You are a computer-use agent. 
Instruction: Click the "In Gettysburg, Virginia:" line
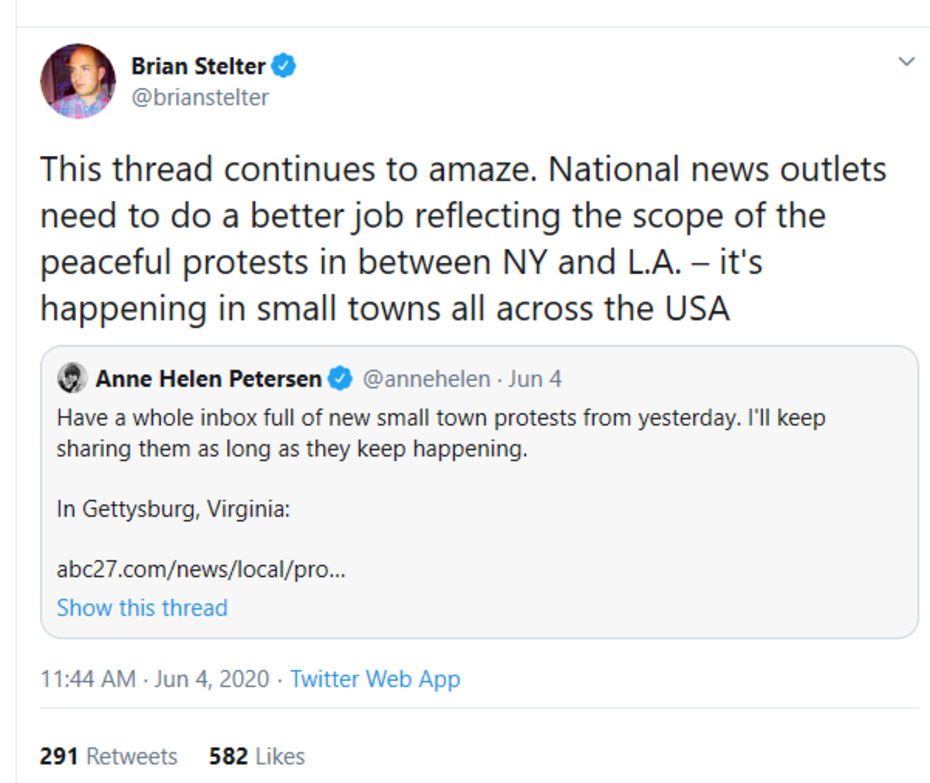[x=173, y=509]
